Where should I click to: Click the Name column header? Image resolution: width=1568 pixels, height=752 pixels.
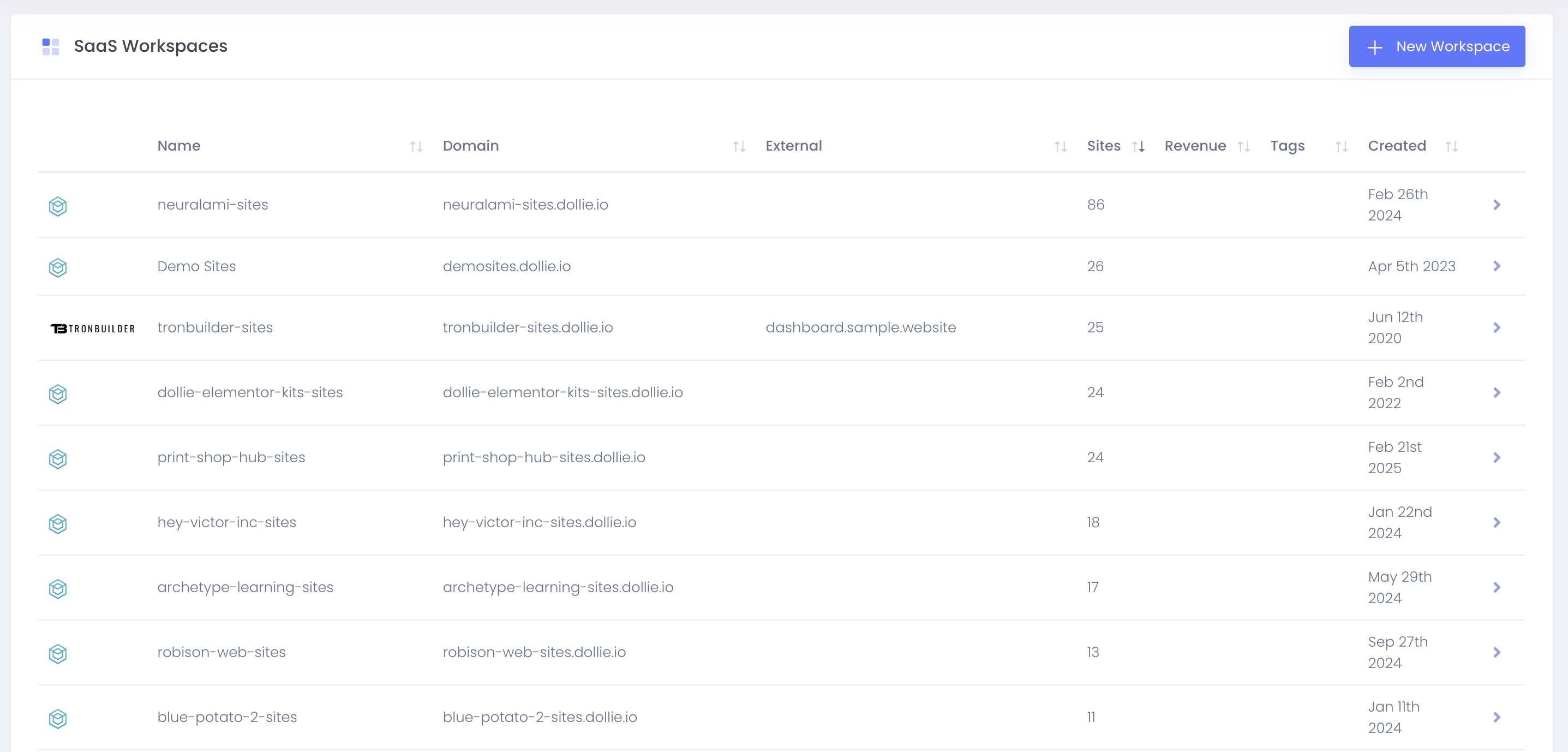[x=178, y=146]
